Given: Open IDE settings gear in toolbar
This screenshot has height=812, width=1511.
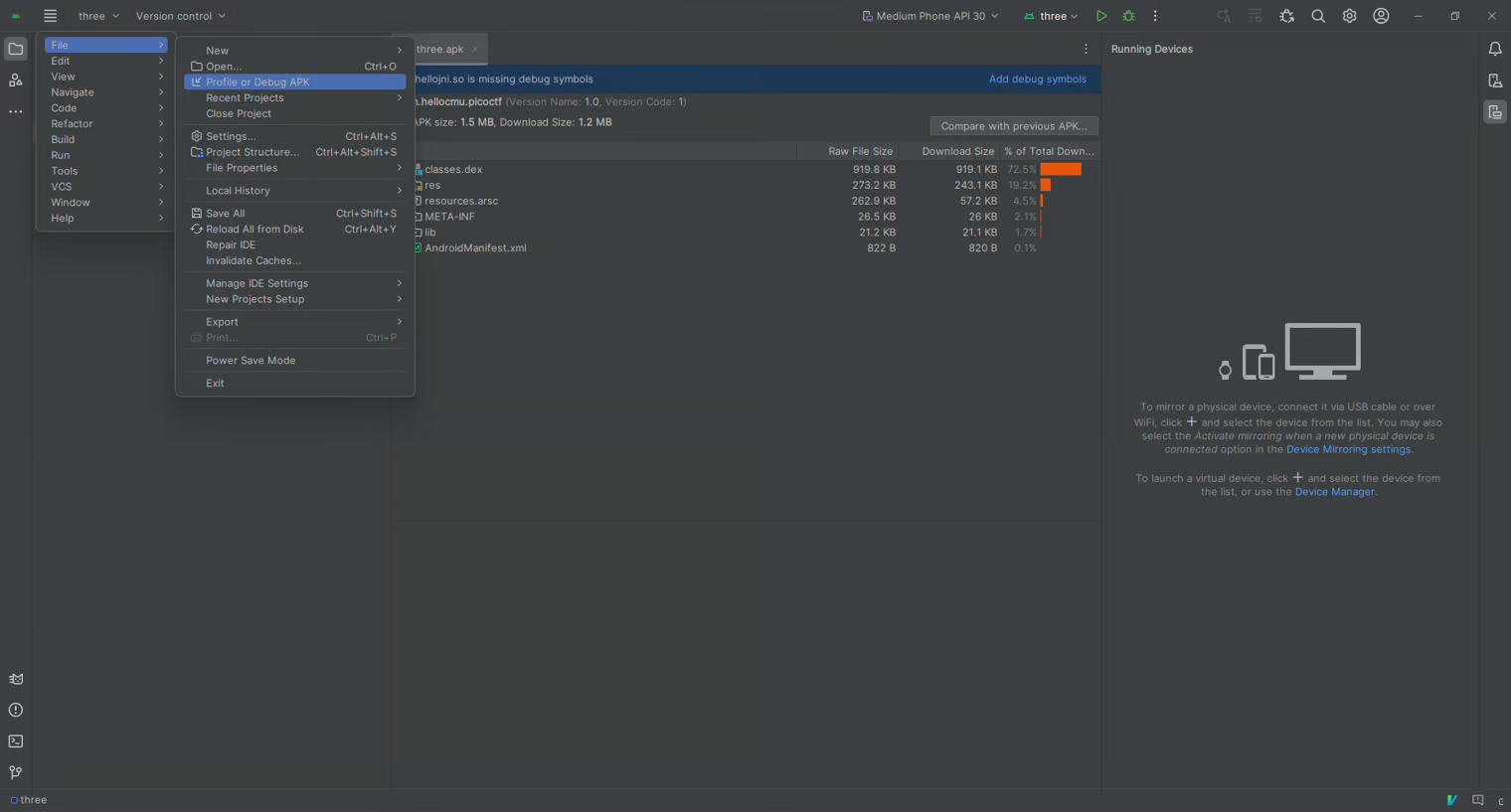Looking at the screenshot, I should 1349,16.
